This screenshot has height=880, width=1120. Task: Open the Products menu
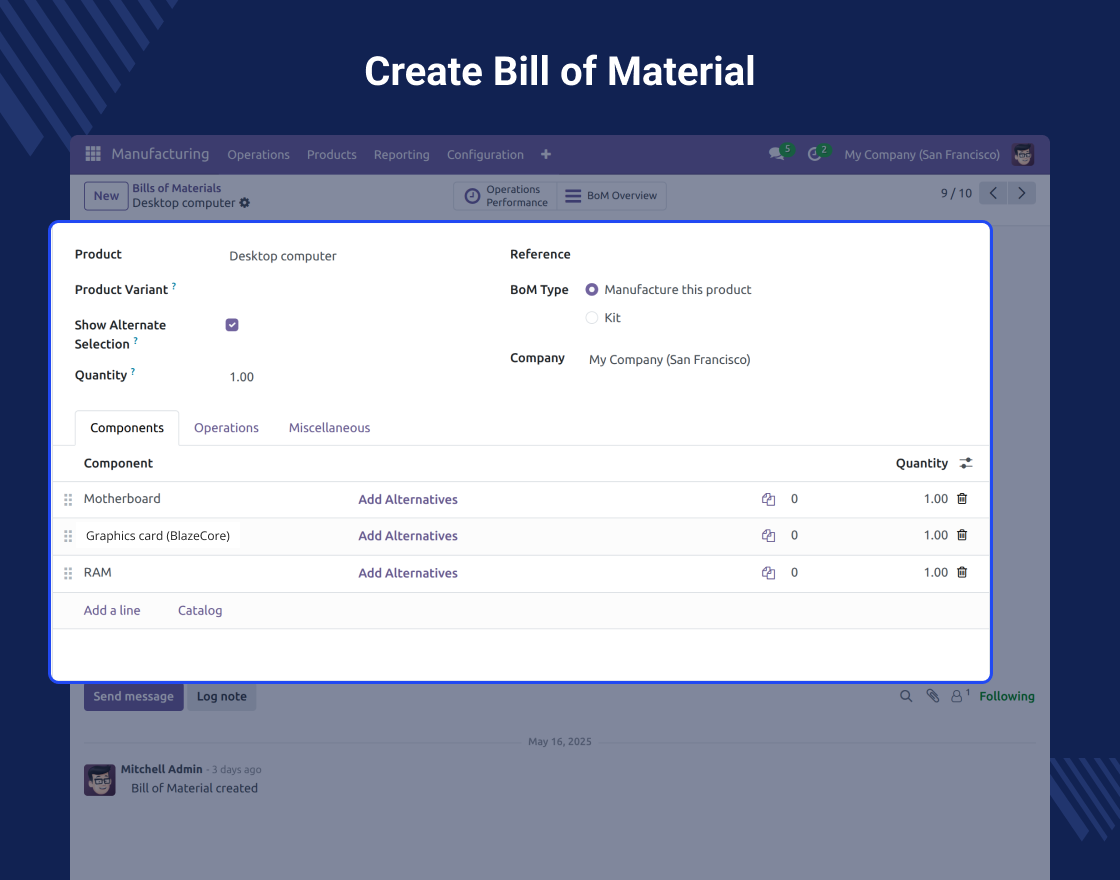pos(331,154)
